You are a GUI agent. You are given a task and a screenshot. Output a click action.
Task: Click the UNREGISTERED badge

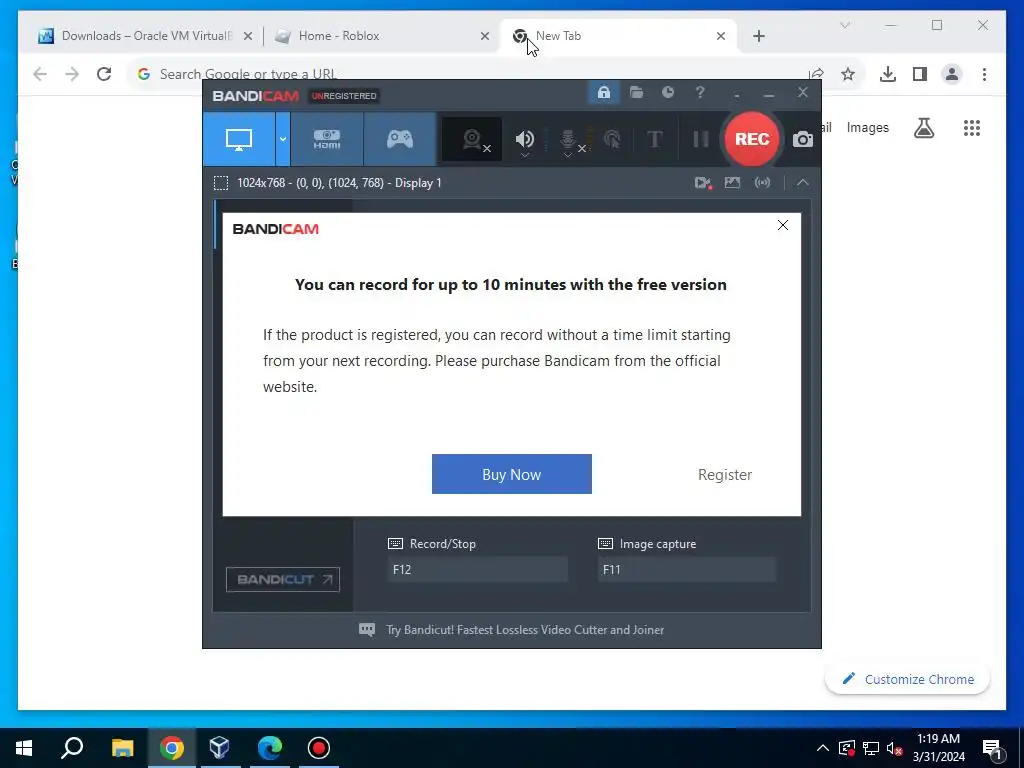click(344, 96)
